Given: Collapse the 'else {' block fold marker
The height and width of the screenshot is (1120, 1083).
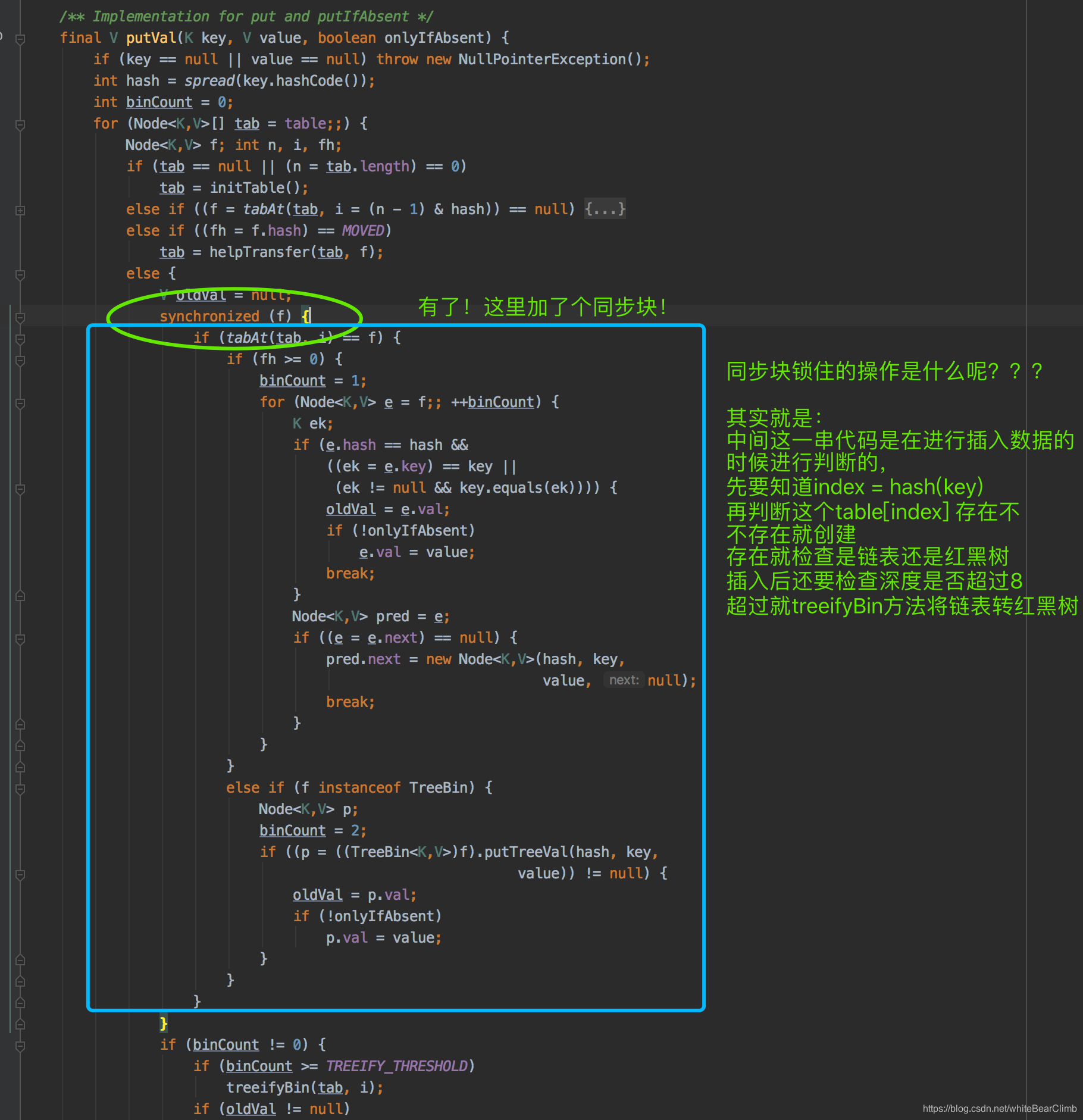Looking at the screenshot, I should point(20,274).
